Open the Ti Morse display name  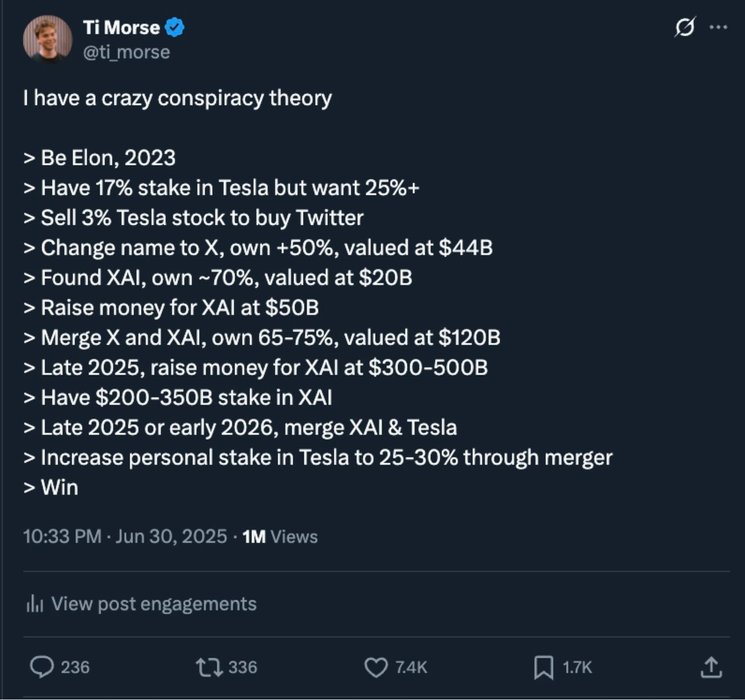coord(121,28)
